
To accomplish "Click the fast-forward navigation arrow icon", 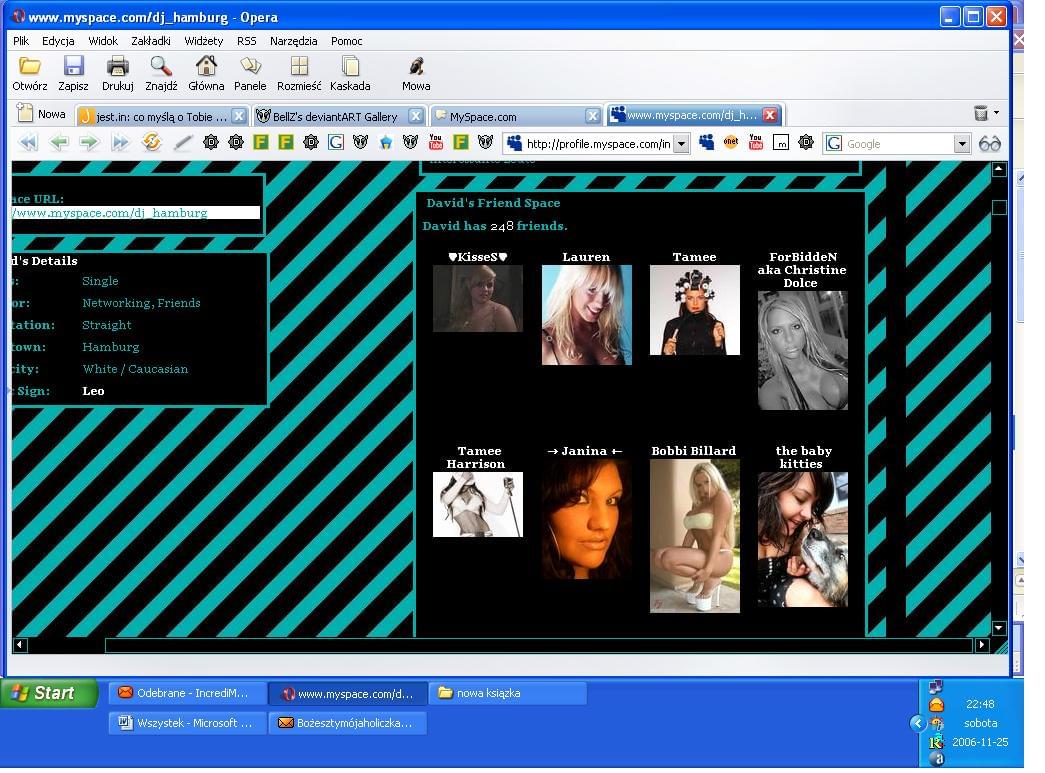I will (x=120, y=143).
